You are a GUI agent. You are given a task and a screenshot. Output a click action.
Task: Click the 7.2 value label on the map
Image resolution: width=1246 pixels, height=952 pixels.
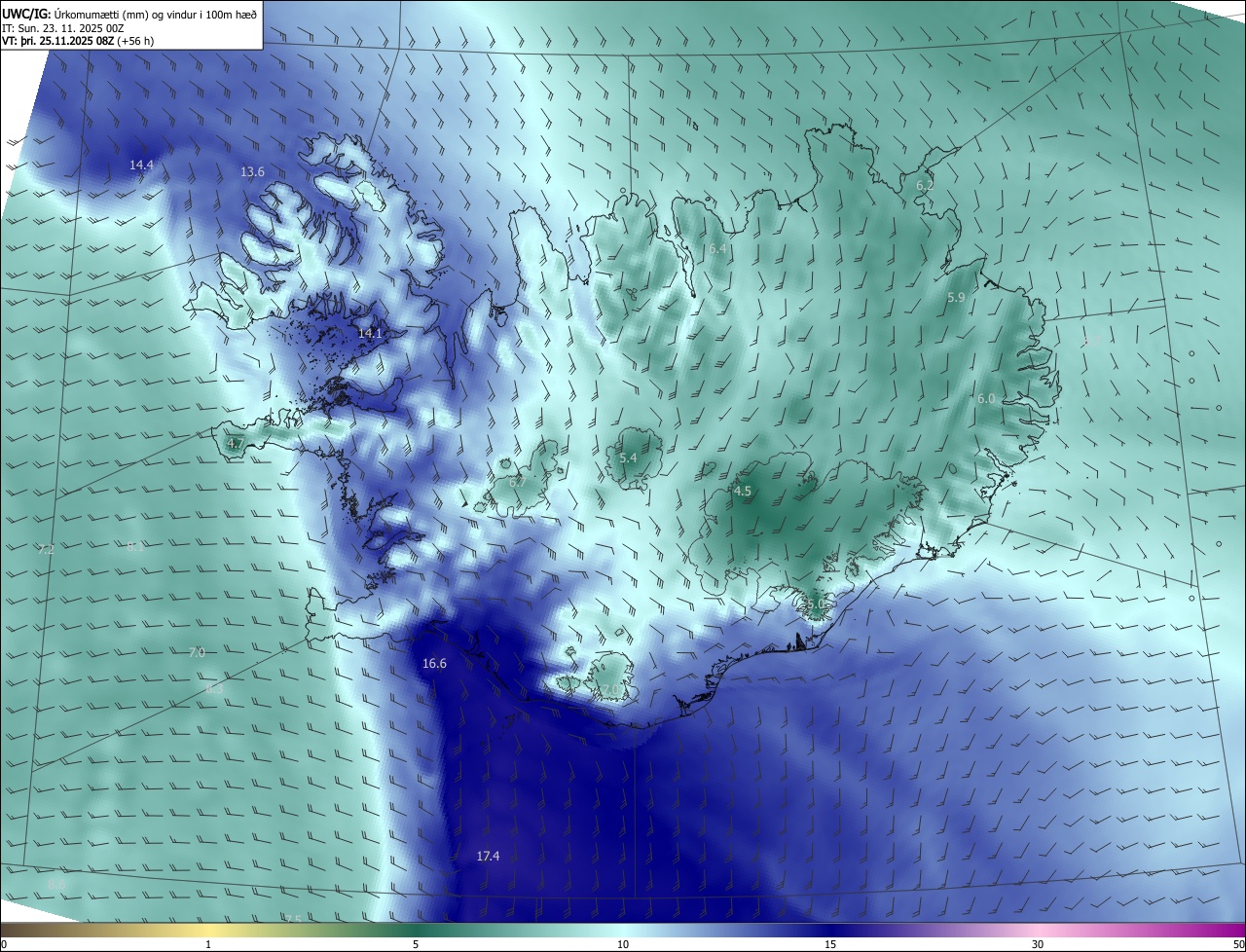click(46, 550)
